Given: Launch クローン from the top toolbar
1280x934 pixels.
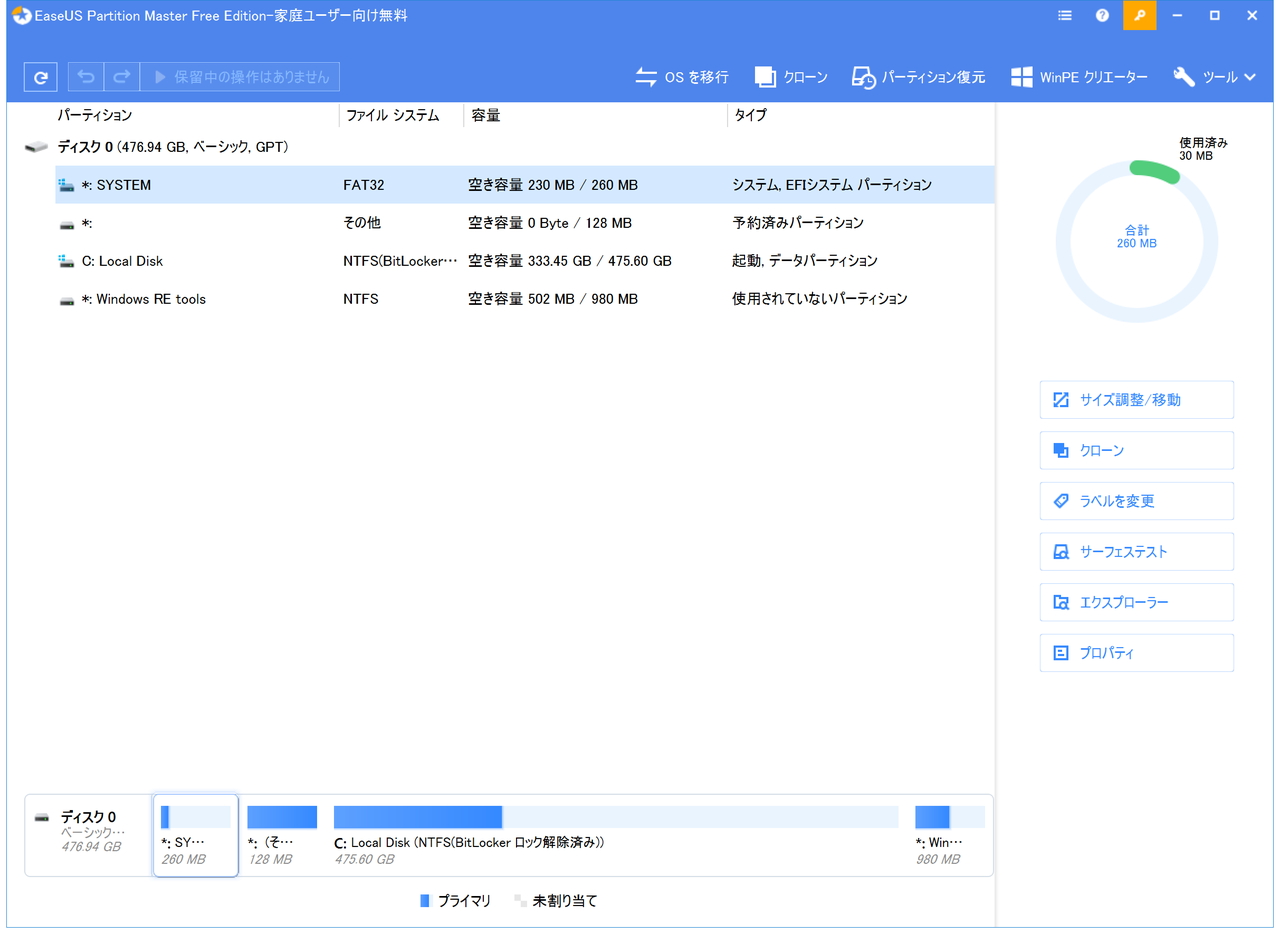Looking at the screenshot, I should pyautogui.click(x=791, y=76).
